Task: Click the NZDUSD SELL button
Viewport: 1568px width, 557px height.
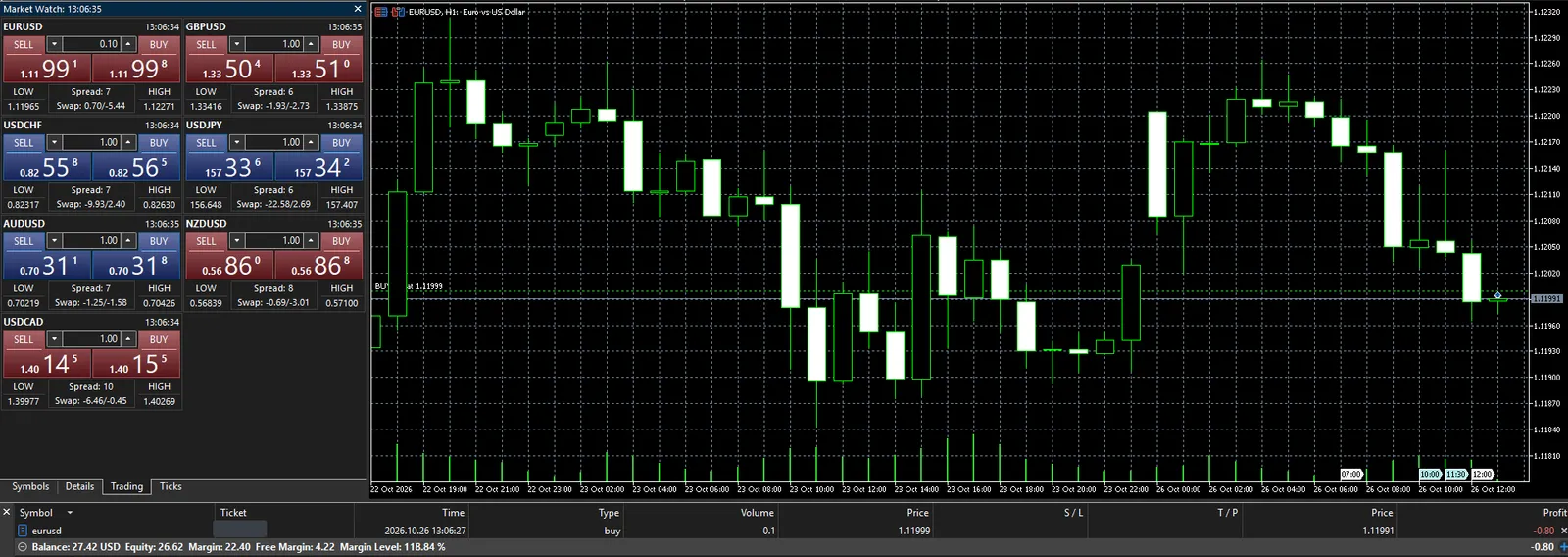Action: [x=206, y=241]
